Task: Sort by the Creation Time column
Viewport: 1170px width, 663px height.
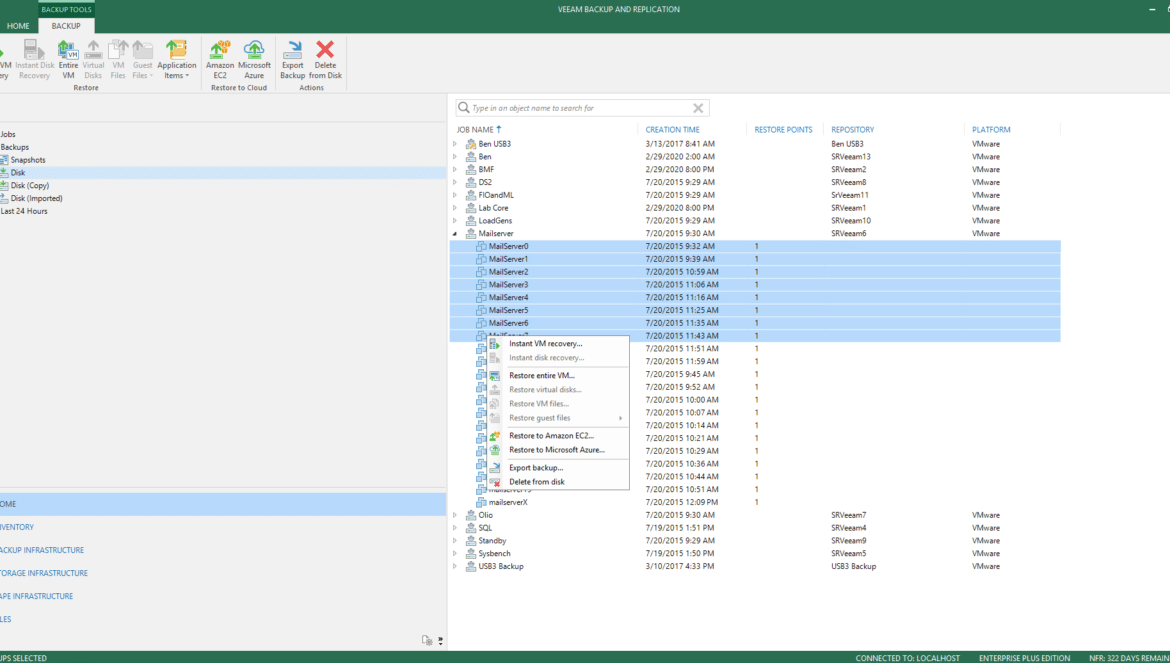Action: click(x=672, y=130)
